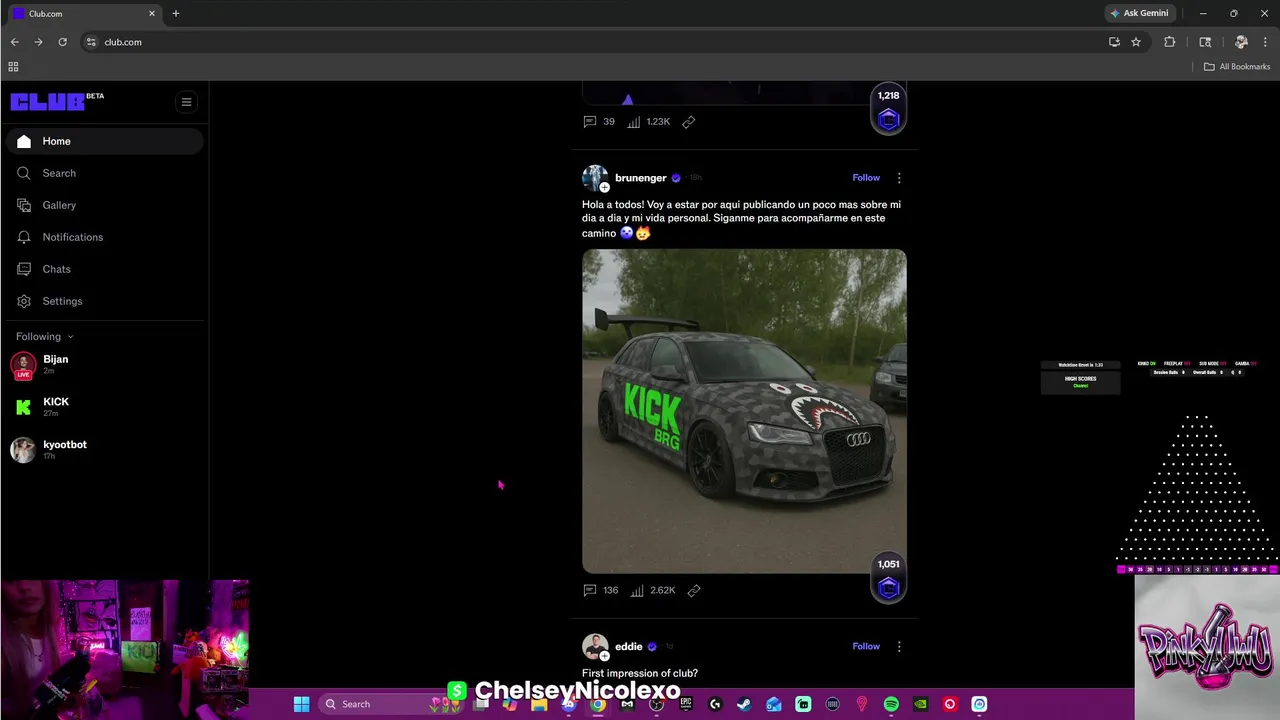
Task: Click the 'First impression of club?' post text
Action: click(x=640, y=673)
